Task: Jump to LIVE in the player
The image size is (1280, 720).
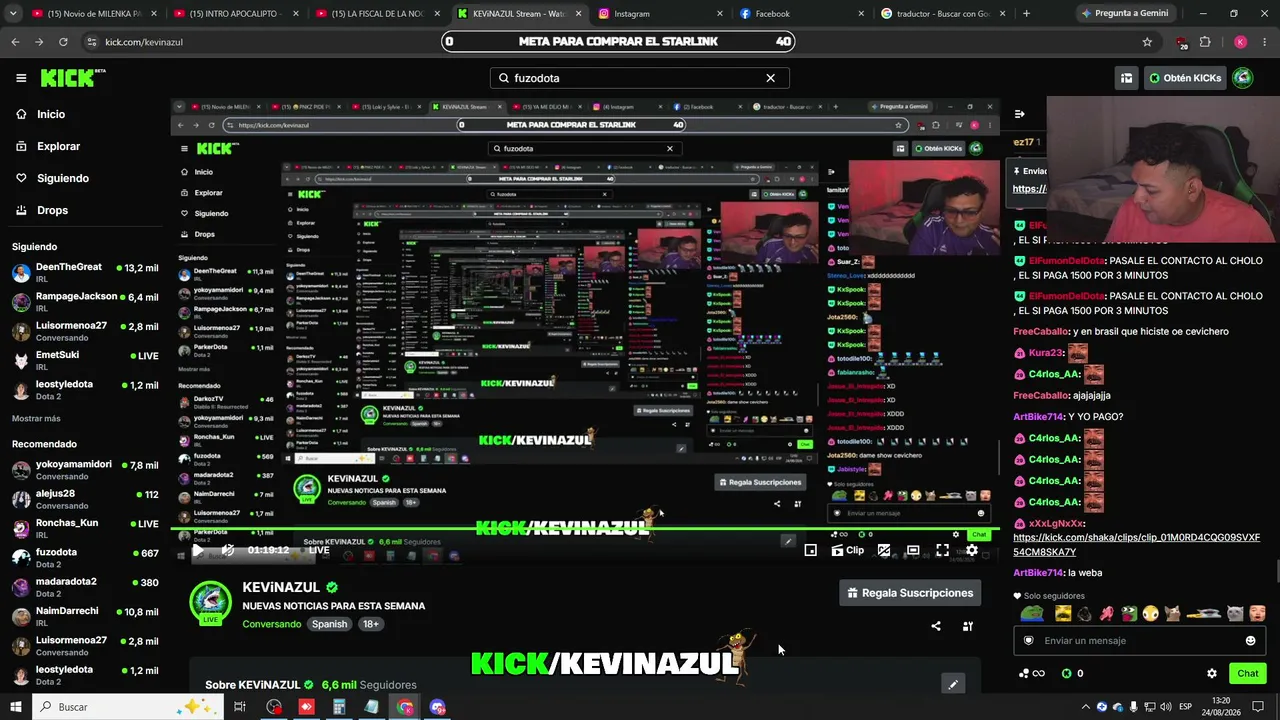Action: coord(319,550)
